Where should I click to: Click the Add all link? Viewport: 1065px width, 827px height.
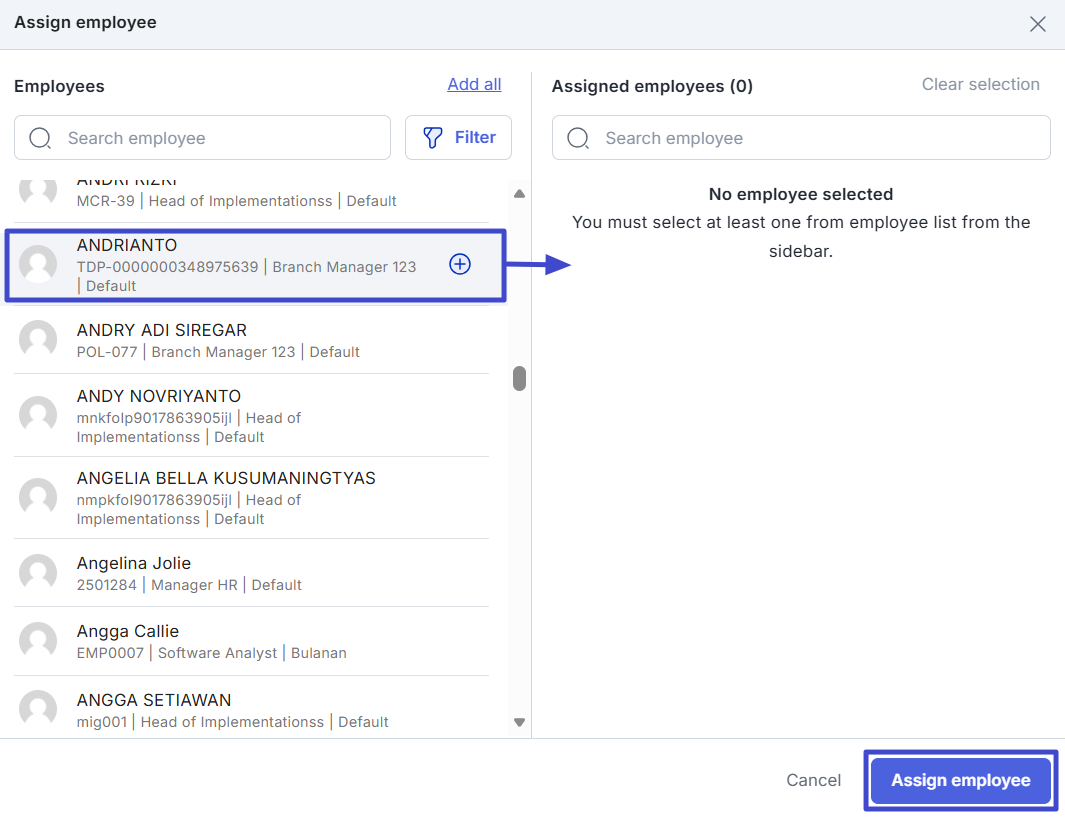pyautogui.click(x=474, y=85)
